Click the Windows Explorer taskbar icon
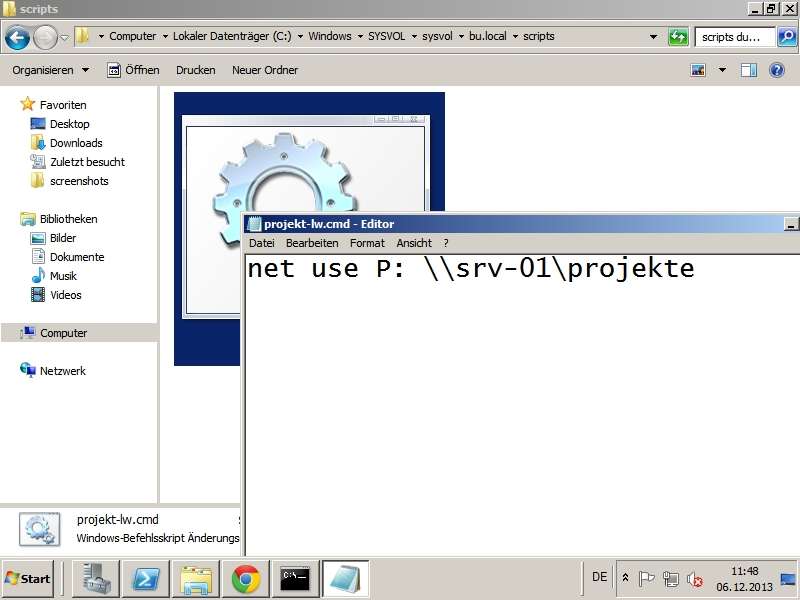This screenshot has width=800, height=600. coord(196,578)
